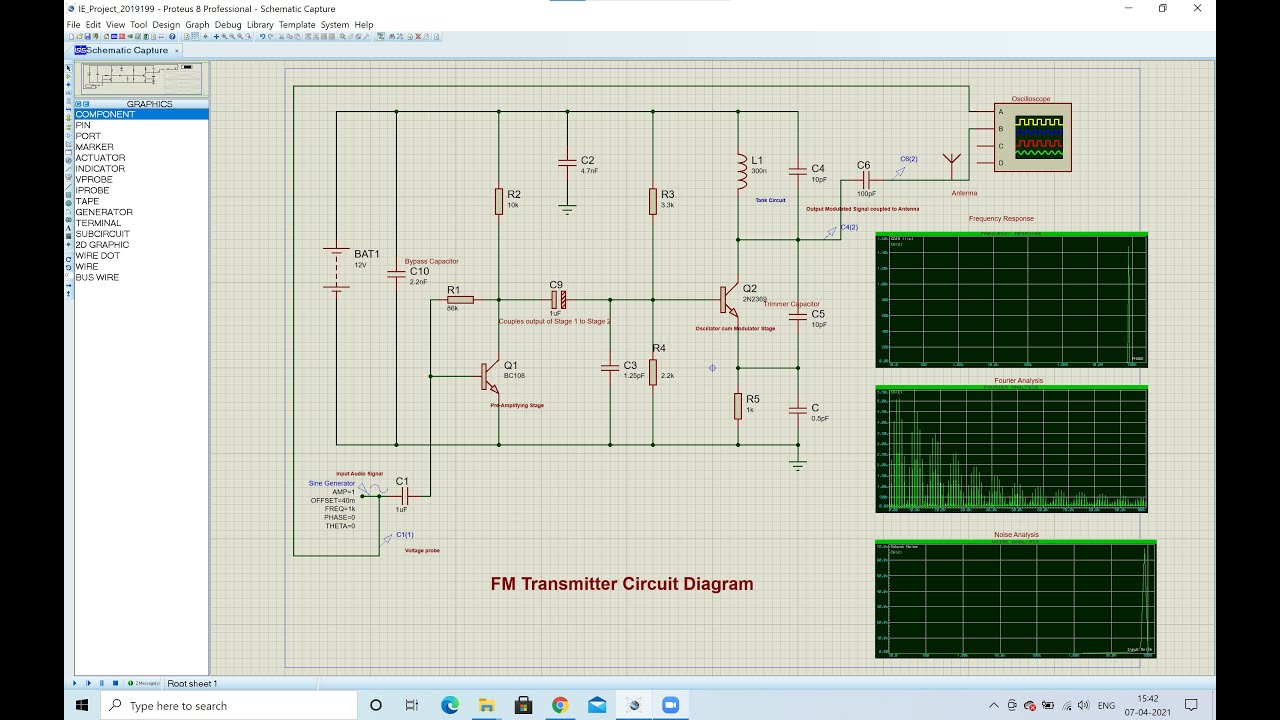Screen dimensions: 1280x720
Task: Select TERMINAL in the graphics list
Action: 141,223
